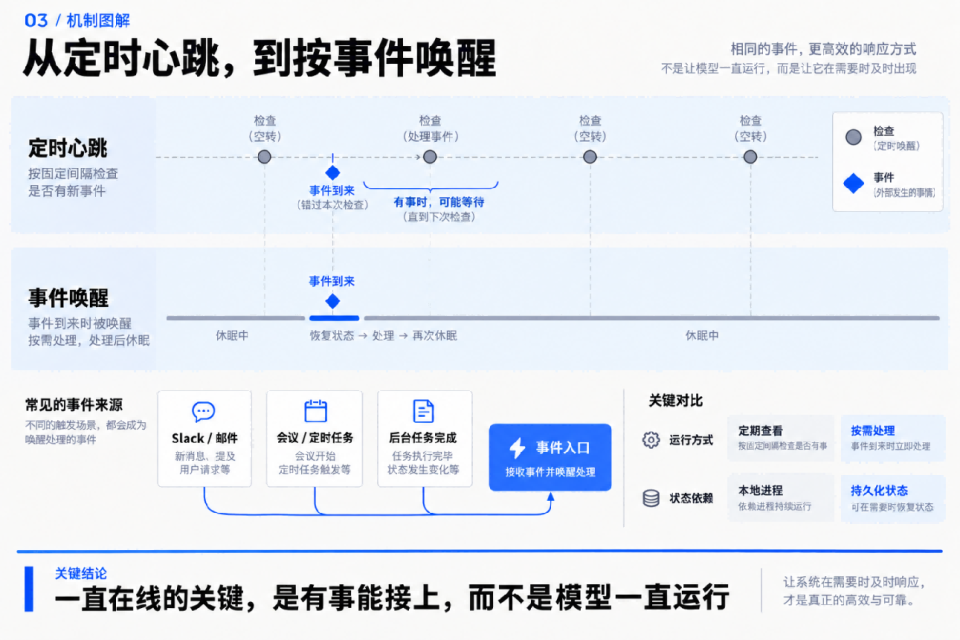960x640 pixels.
Task: Click the 事件唤醒 row heading
Action: click(68, 298)
